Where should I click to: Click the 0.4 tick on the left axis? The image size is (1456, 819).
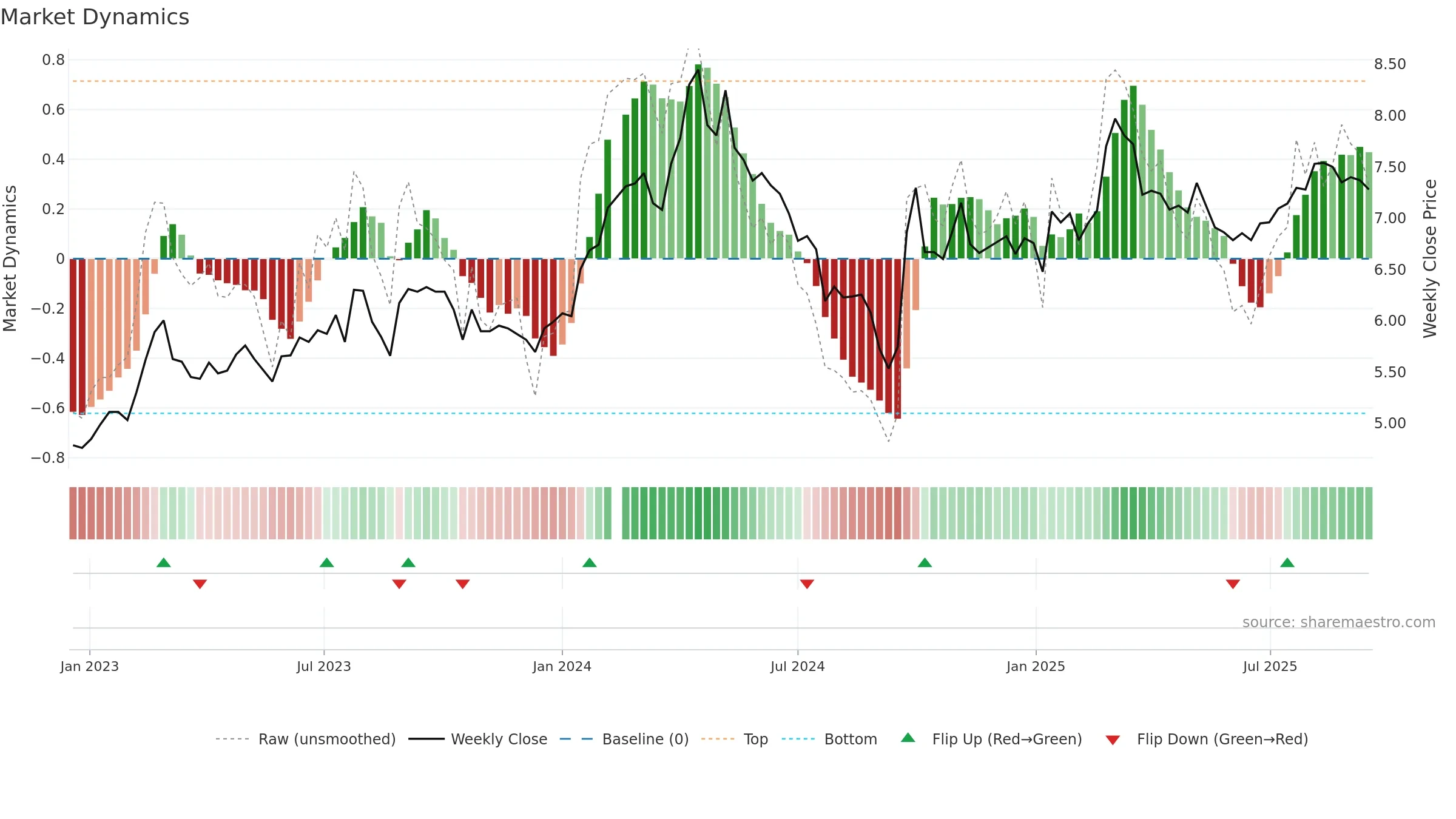pyautogui.click(x=53, y=160)
